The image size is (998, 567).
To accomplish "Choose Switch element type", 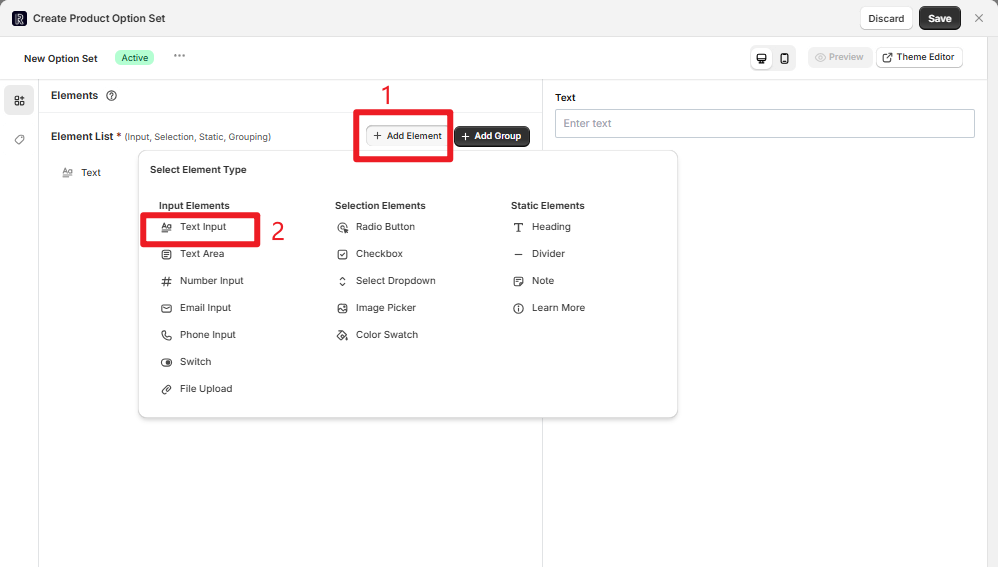I will [x=195, y=362].
